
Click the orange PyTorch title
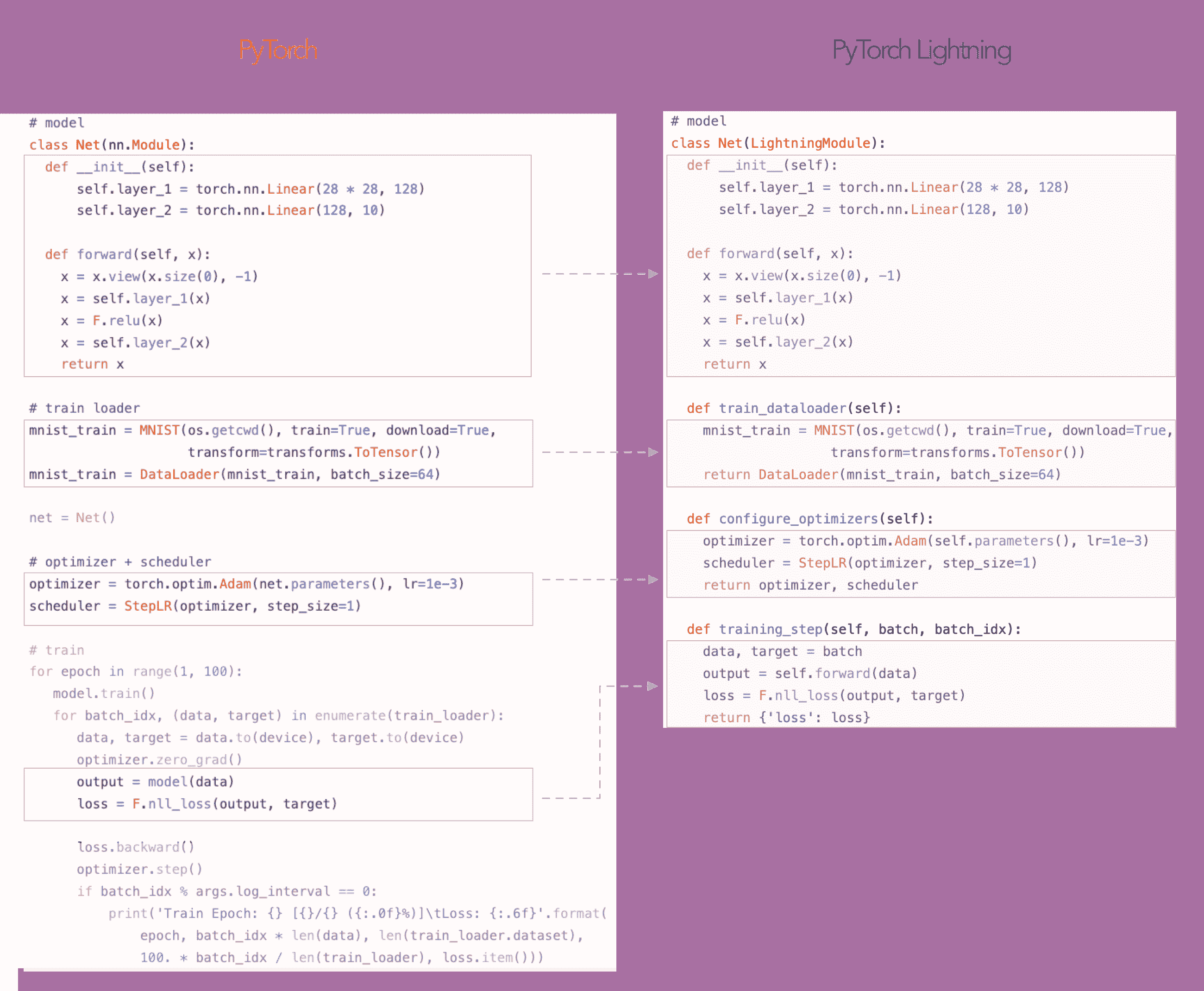click(x=278, y=50)
